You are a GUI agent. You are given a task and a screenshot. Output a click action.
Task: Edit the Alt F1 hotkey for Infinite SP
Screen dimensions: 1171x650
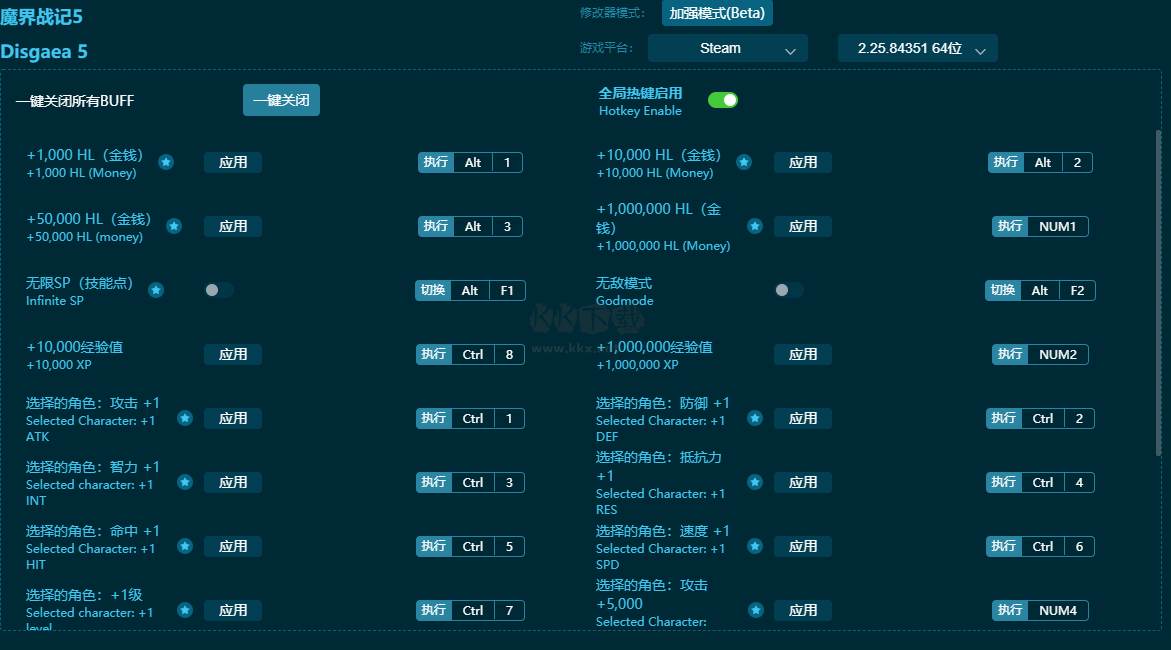pos(470,290)
